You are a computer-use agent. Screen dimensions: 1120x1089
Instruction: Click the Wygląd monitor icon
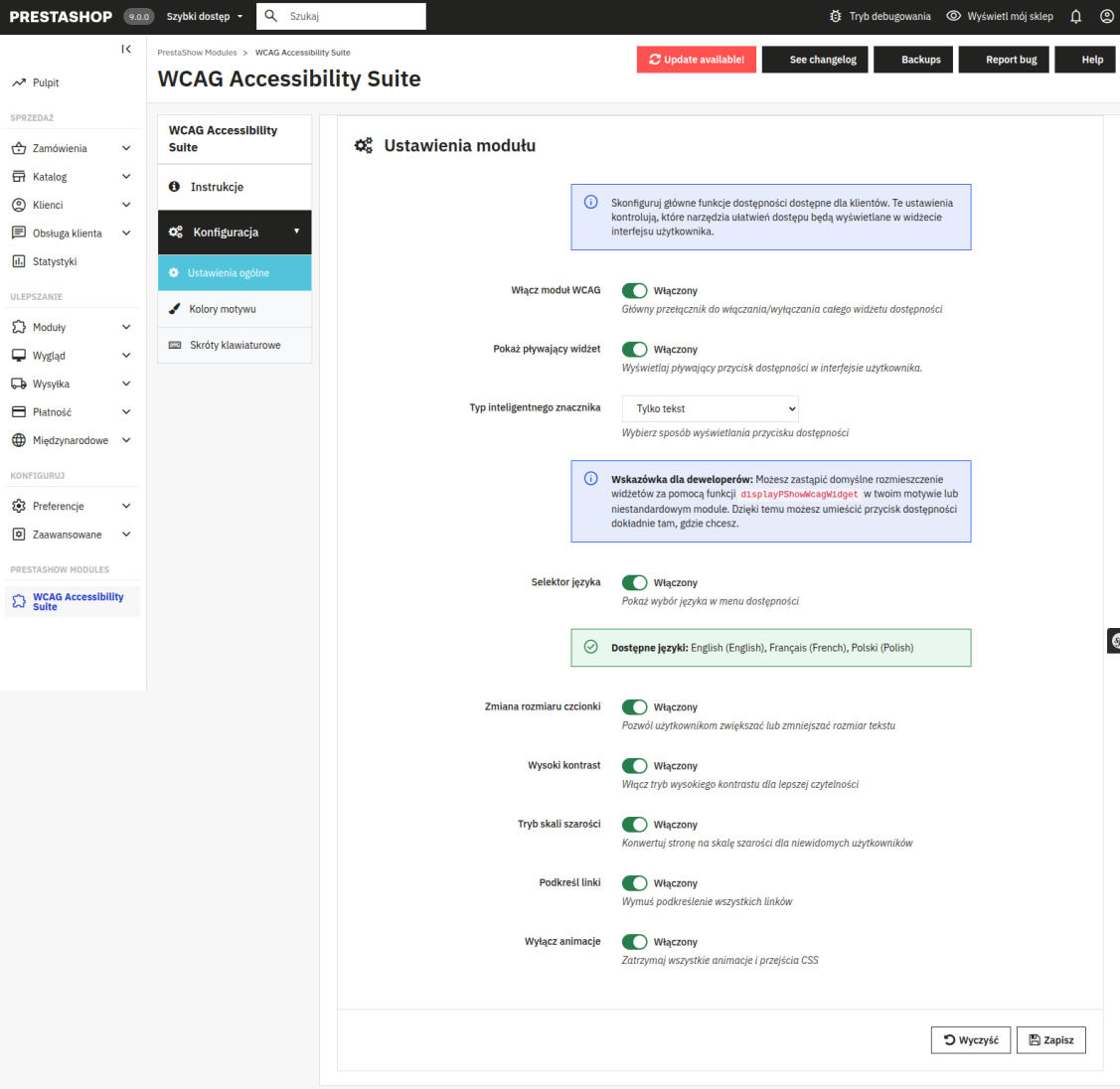pos(19,356)
